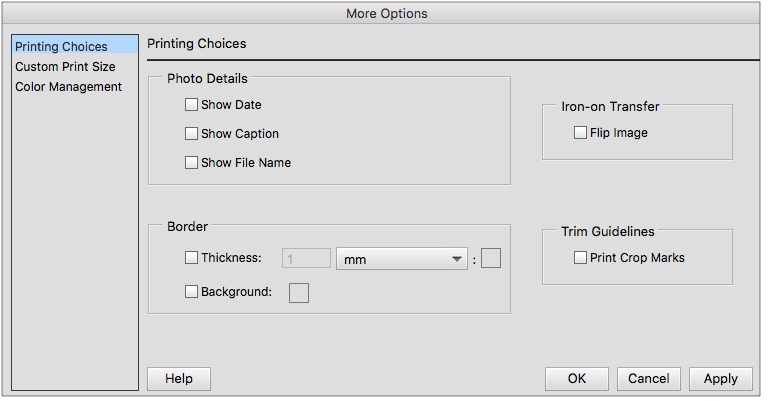Select Printing Choices in the sidebar
The height and width of the screenshot is (401, 775).
(x=62, y=46)
